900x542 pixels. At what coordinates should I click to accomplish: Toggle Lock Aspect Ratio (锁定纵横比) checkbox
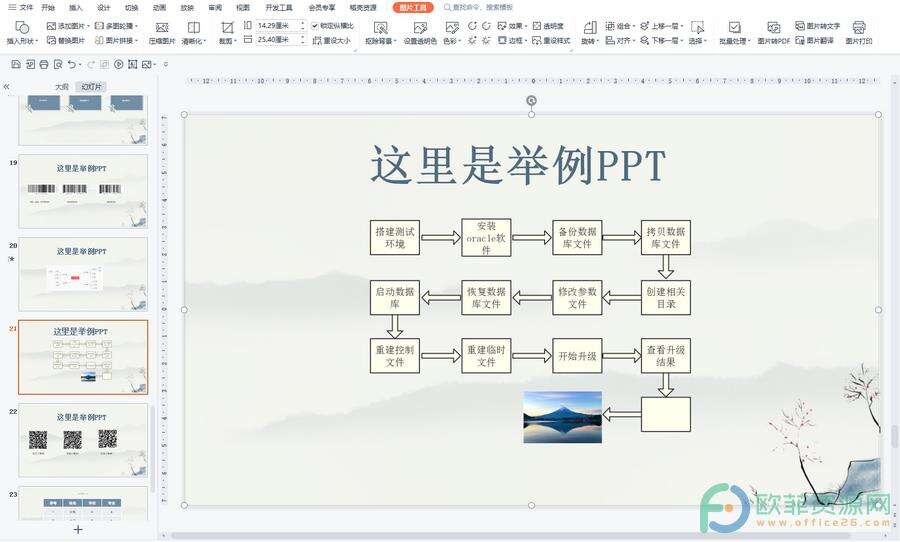pos(315,26)
